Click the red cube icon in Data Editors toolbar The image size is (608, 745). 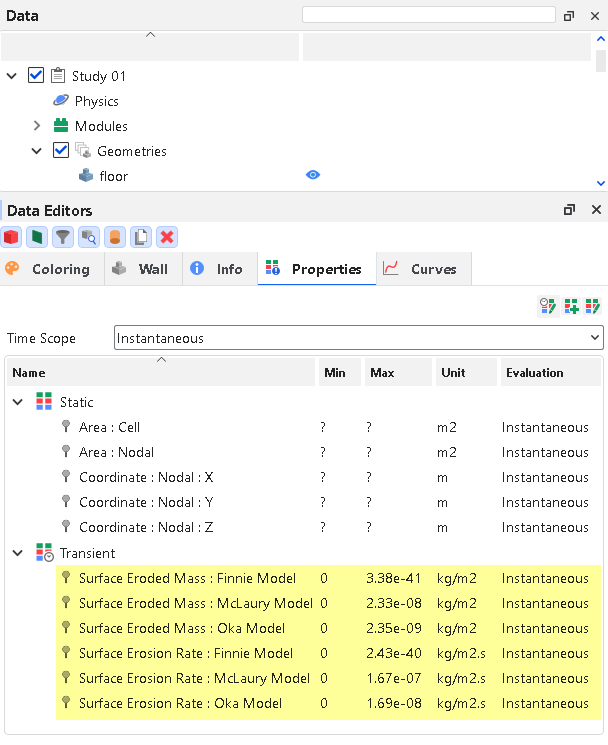[11, 237]
